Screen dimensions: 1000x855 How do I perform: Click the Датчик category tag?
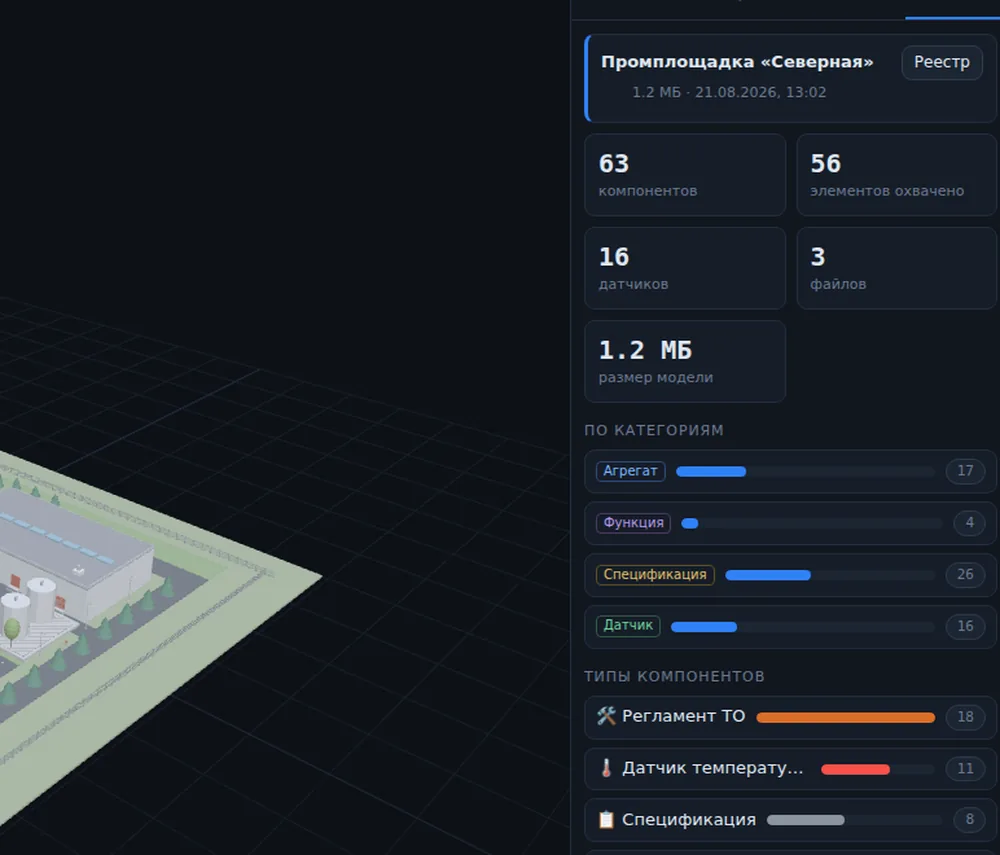pos(628,625)
